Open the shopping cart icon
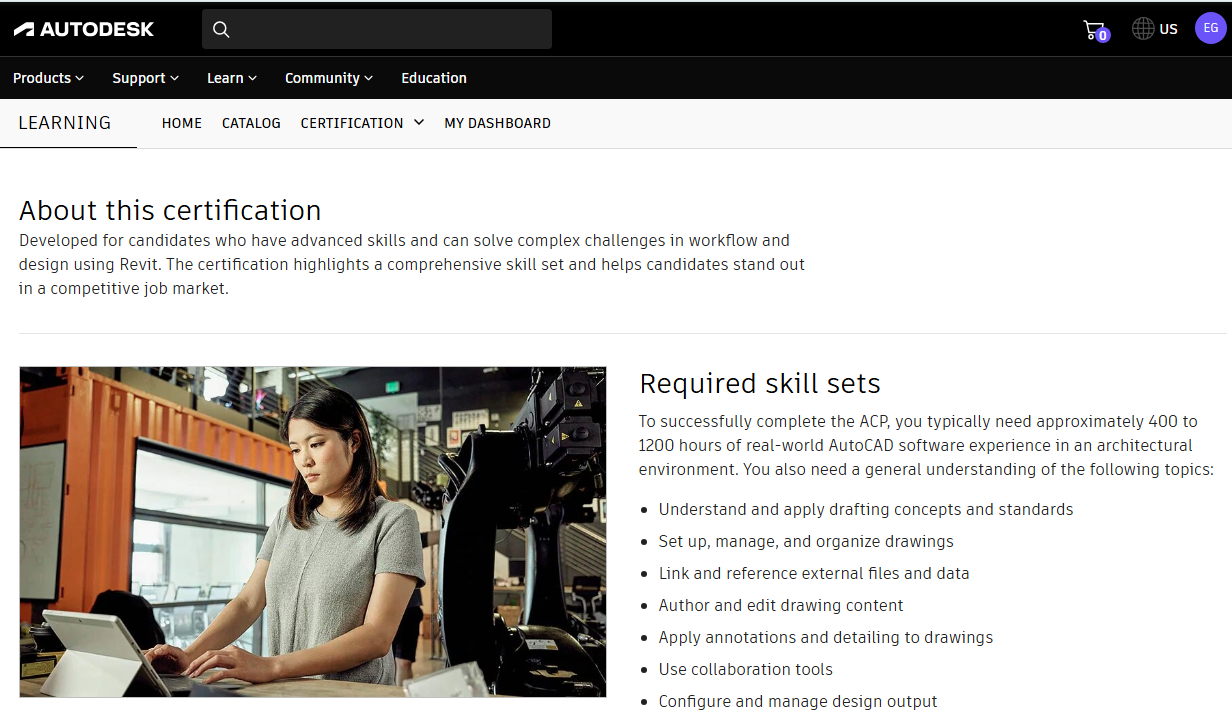This screenshot has width=1232, height=721. [1095, 30]
